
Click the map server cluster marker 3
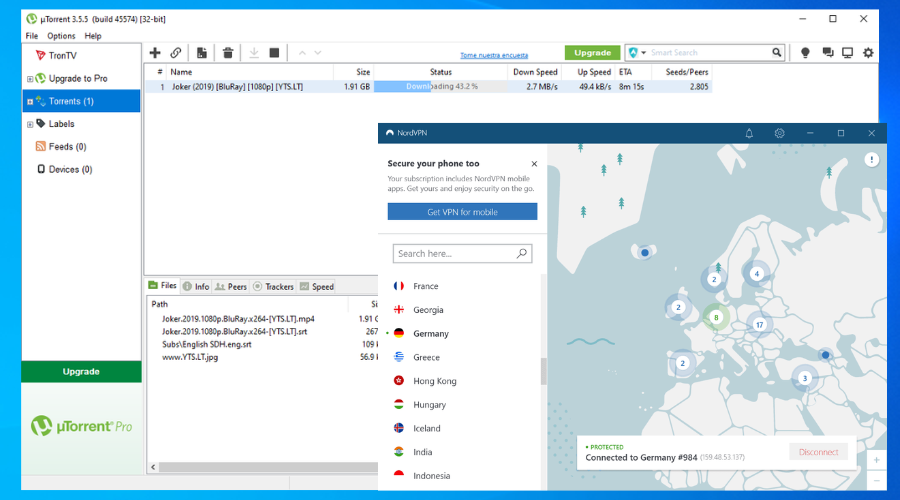pyautogui.click(x=805, y=378)
